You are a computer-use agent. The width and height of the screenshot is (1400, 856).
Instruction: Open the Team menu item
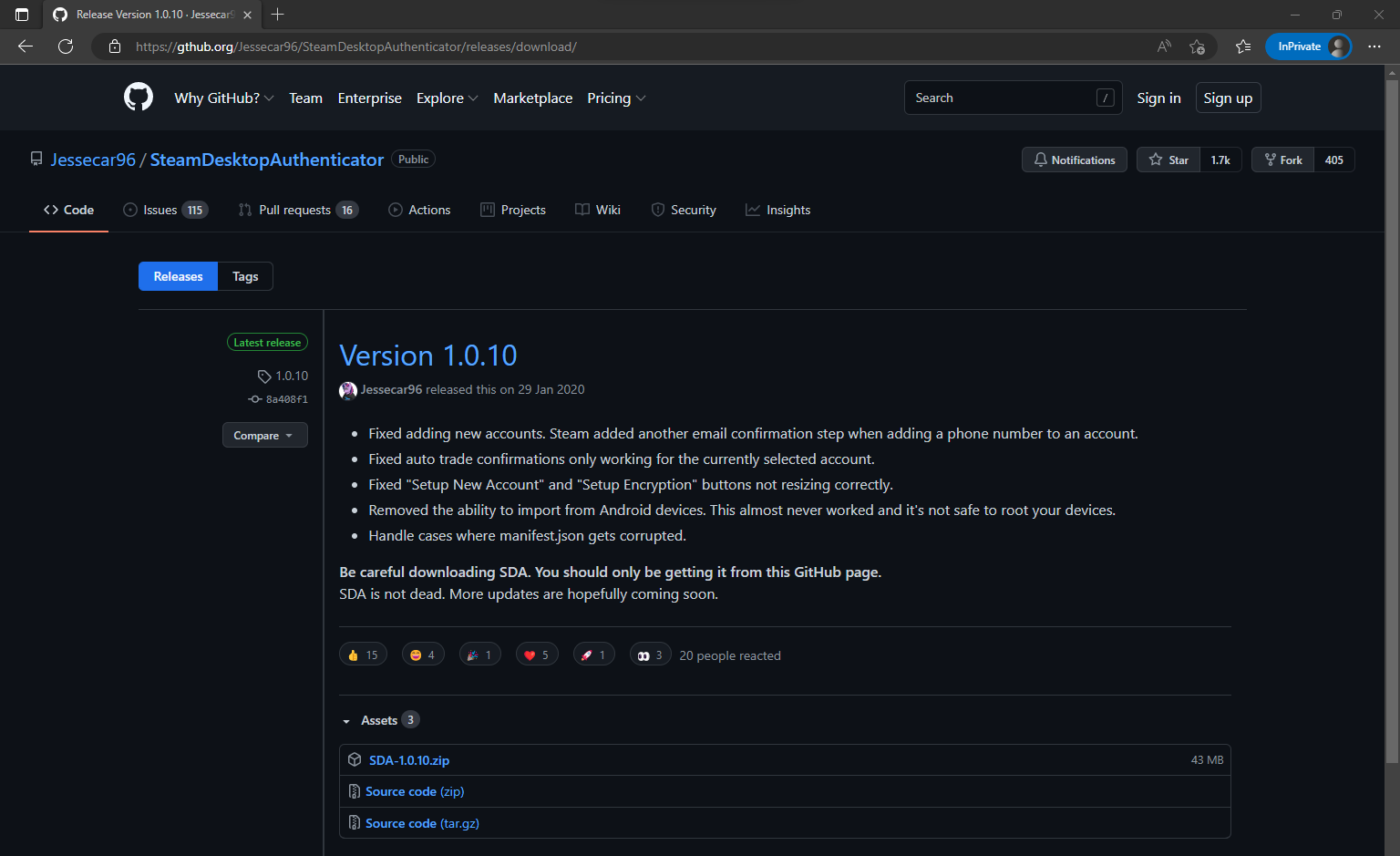click(305, 98)
